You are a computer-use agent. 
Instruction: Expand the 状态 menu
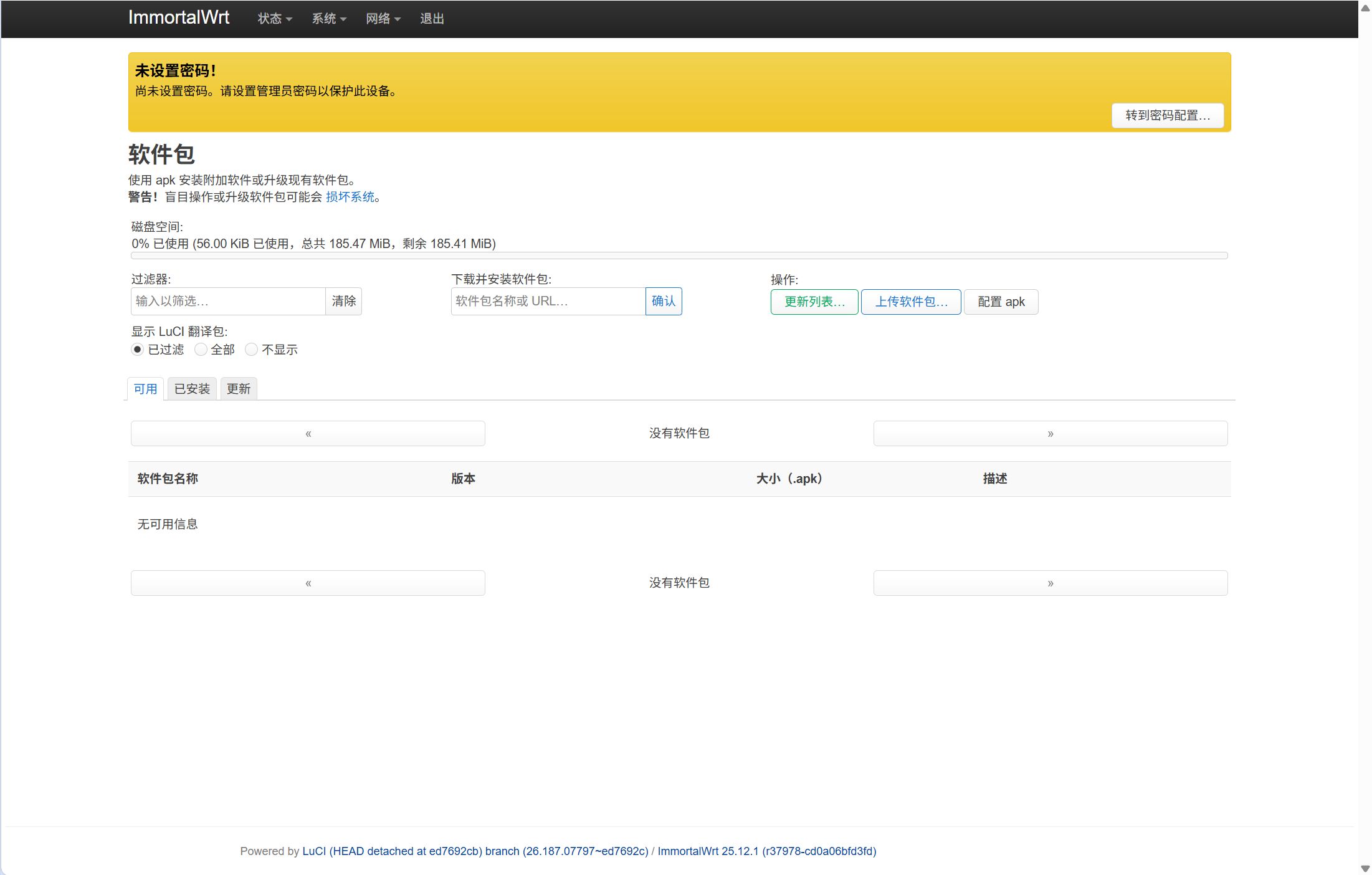275,19
